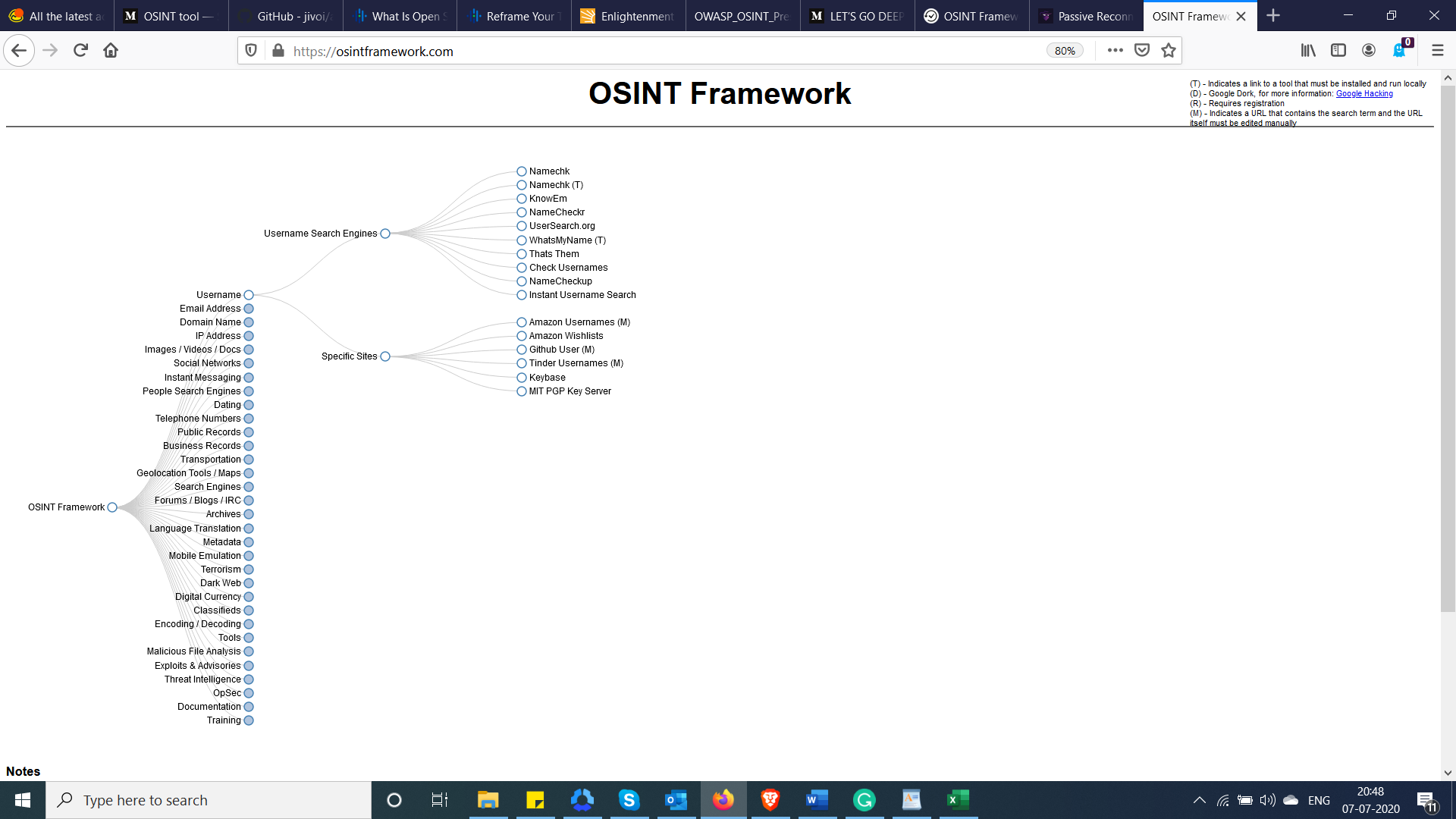Open Grammarly taskbar icon
Image resolution: width=1456 pixels, height=819 pixels.
click(864, 800)
